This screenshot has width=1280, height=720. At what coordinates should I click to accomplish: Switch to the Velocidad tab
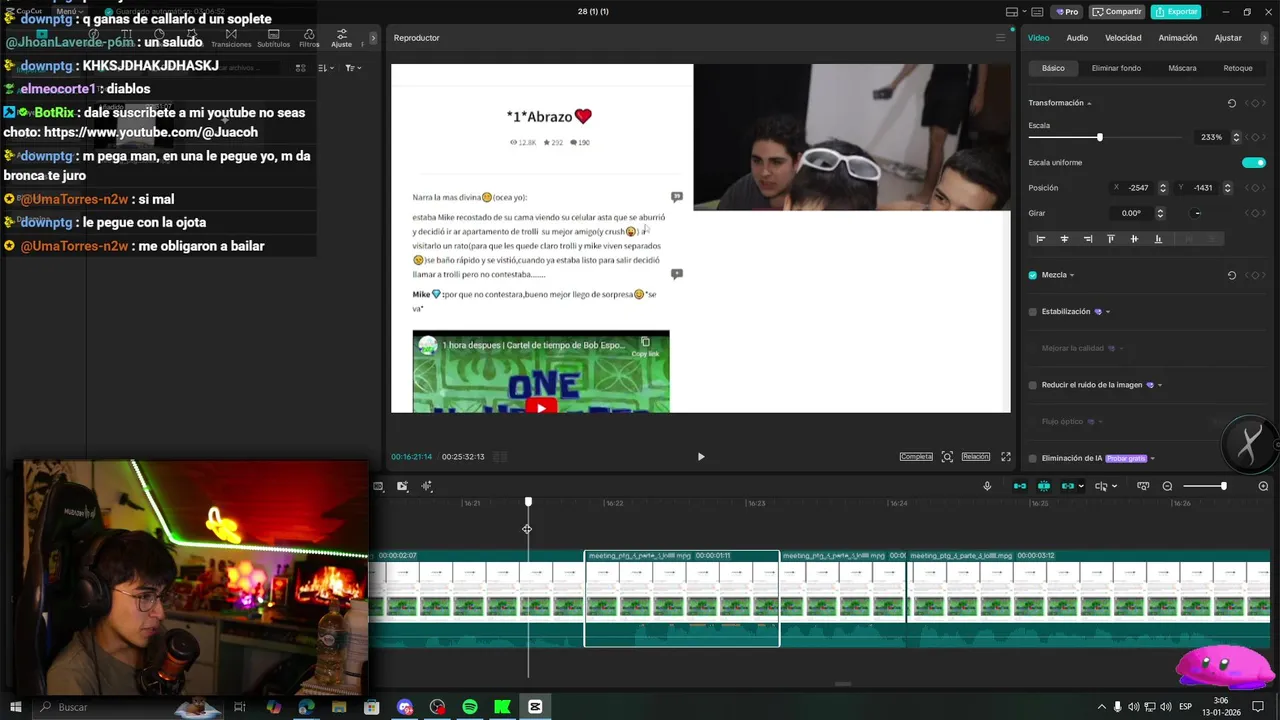tap(1123, 38)
